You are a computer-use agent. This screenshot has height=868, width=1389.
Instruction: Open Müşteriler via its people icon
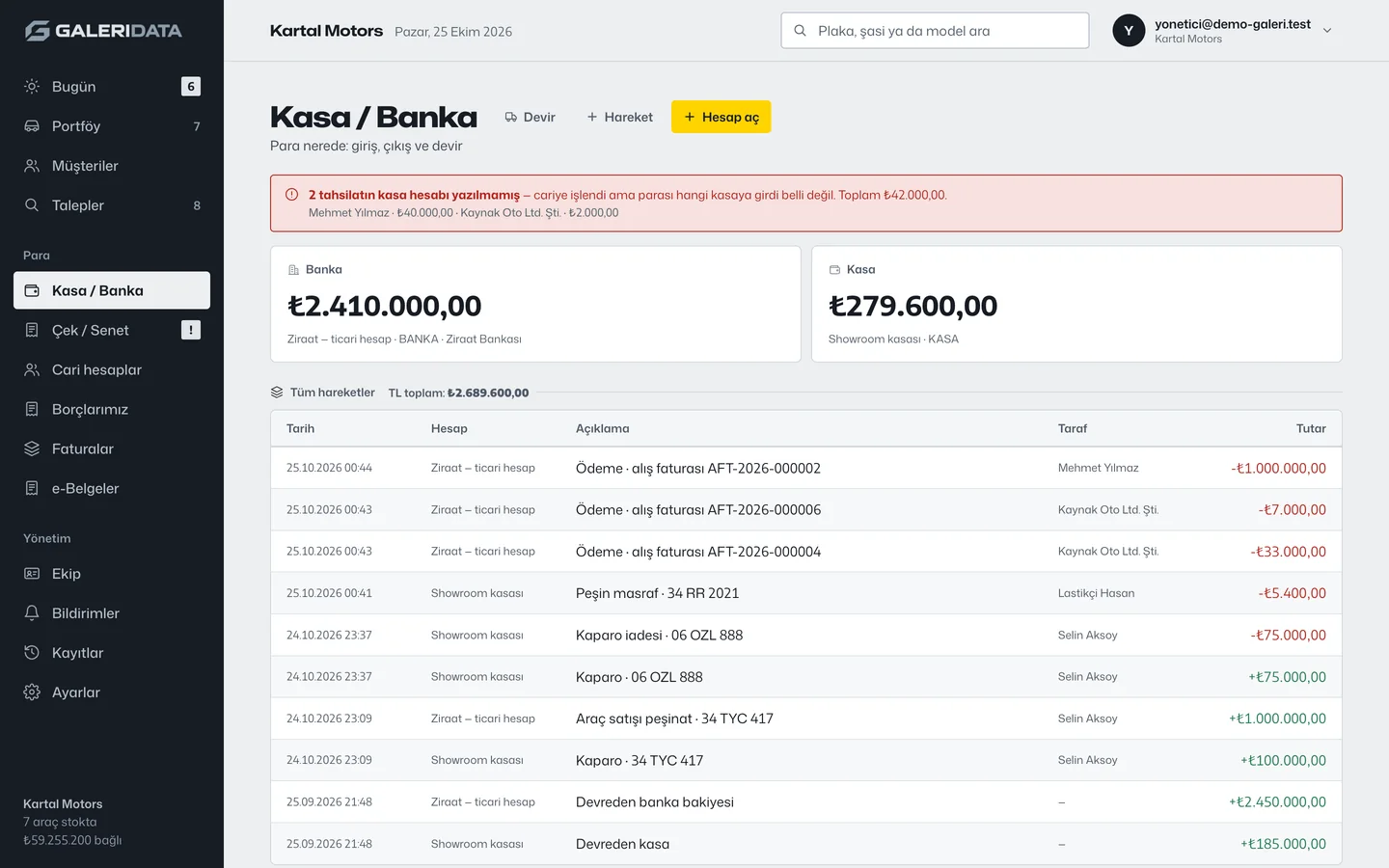pyautogui.click(x=32, y=165)
